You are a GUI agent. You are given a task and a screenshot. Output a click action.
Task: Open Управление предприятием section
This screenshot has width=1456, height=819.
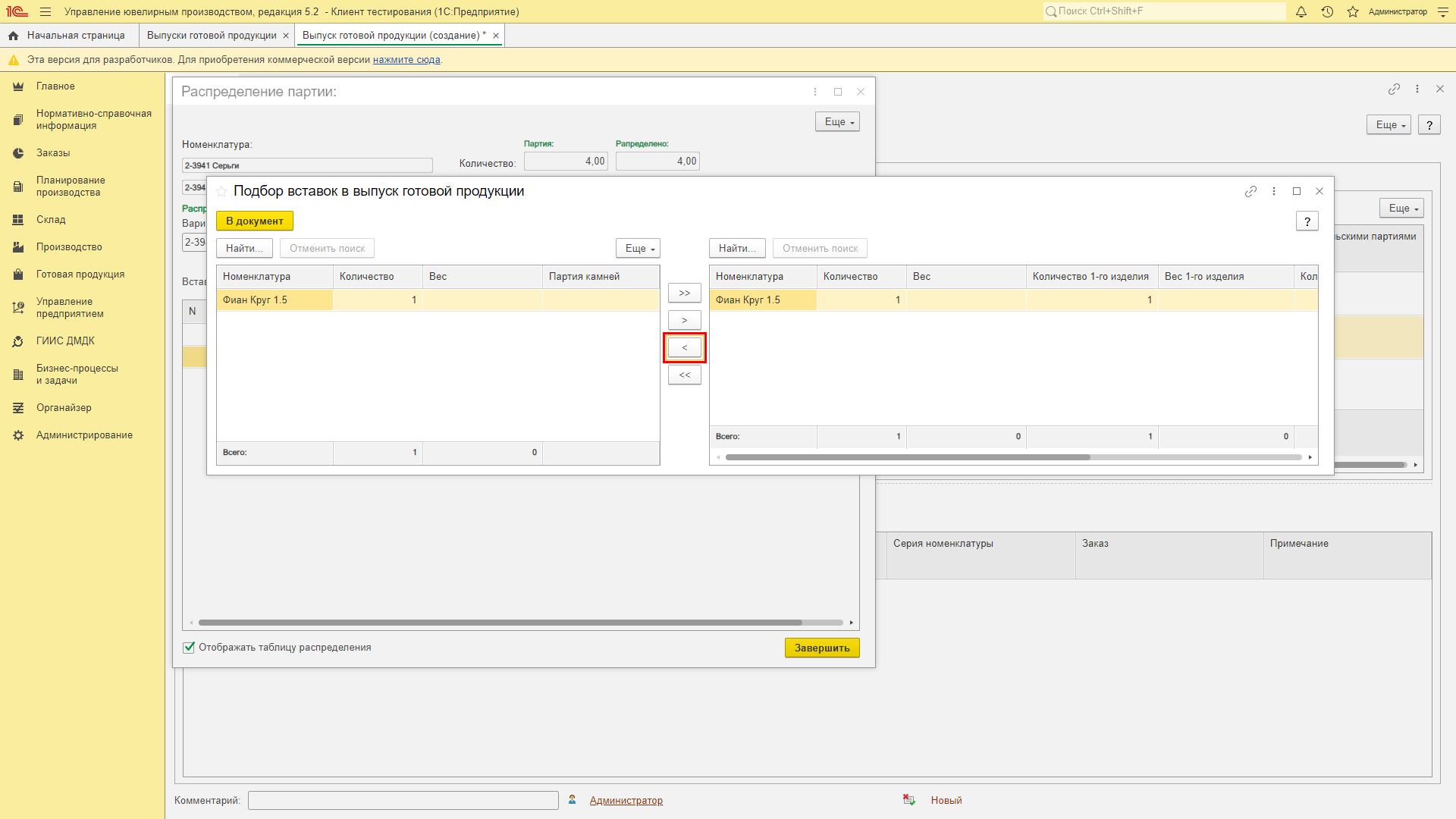click(x=70, y=308)
